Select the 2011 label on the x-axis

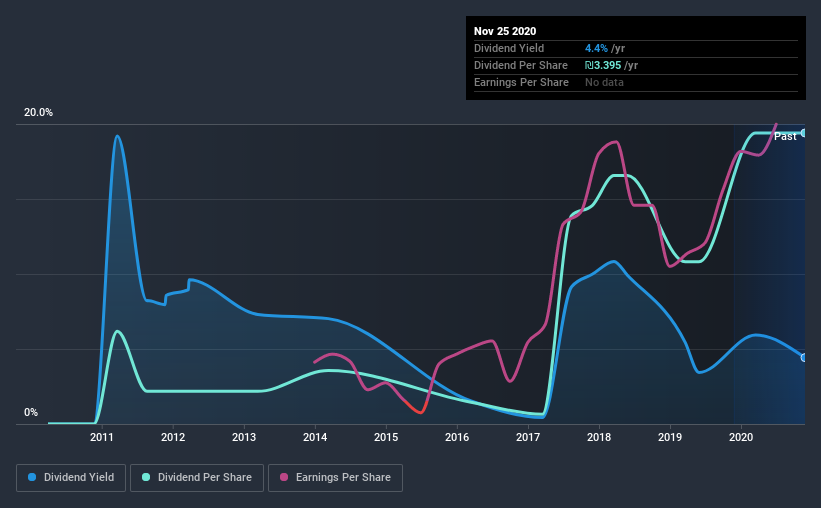(x=102, y=437)
